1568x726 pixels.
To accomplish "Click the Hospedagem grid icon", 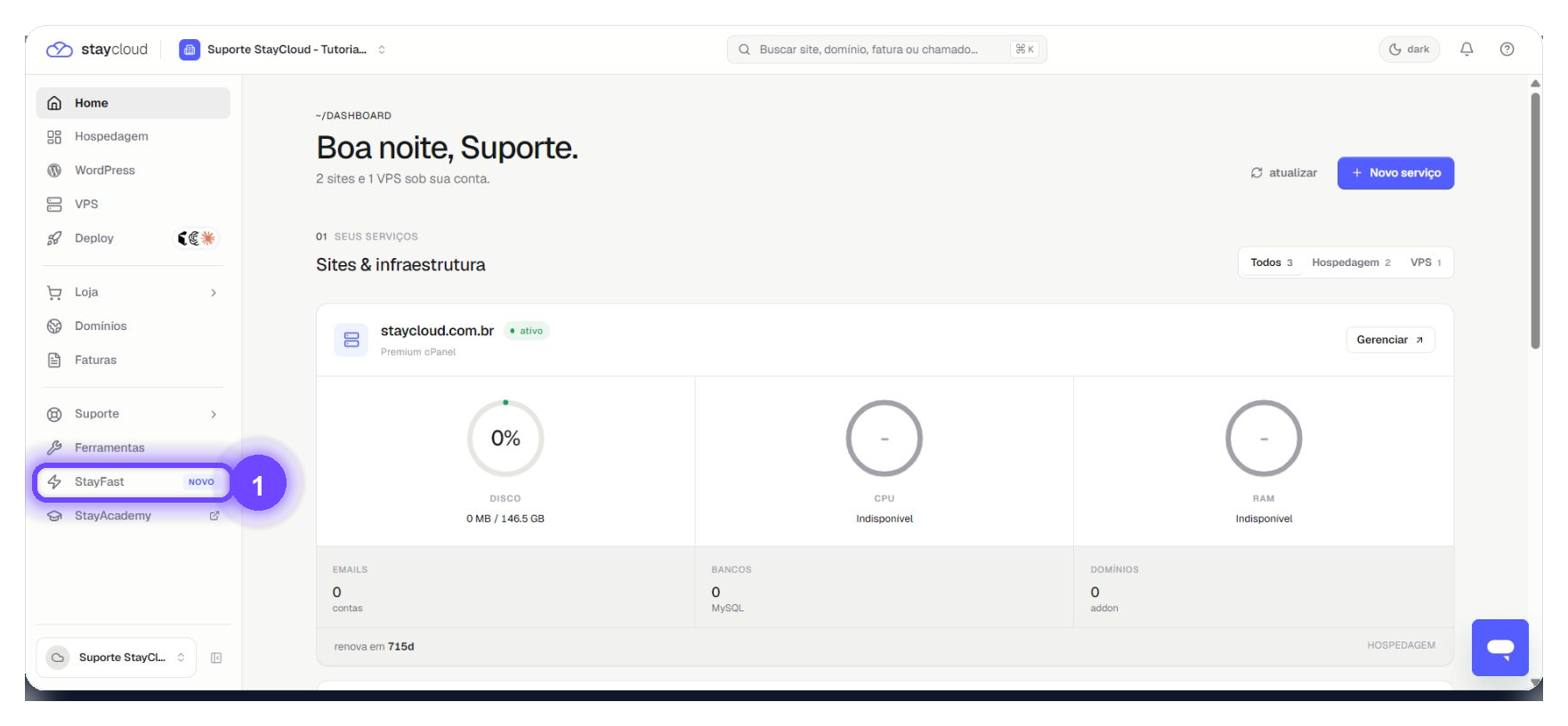I will [54, 137].
